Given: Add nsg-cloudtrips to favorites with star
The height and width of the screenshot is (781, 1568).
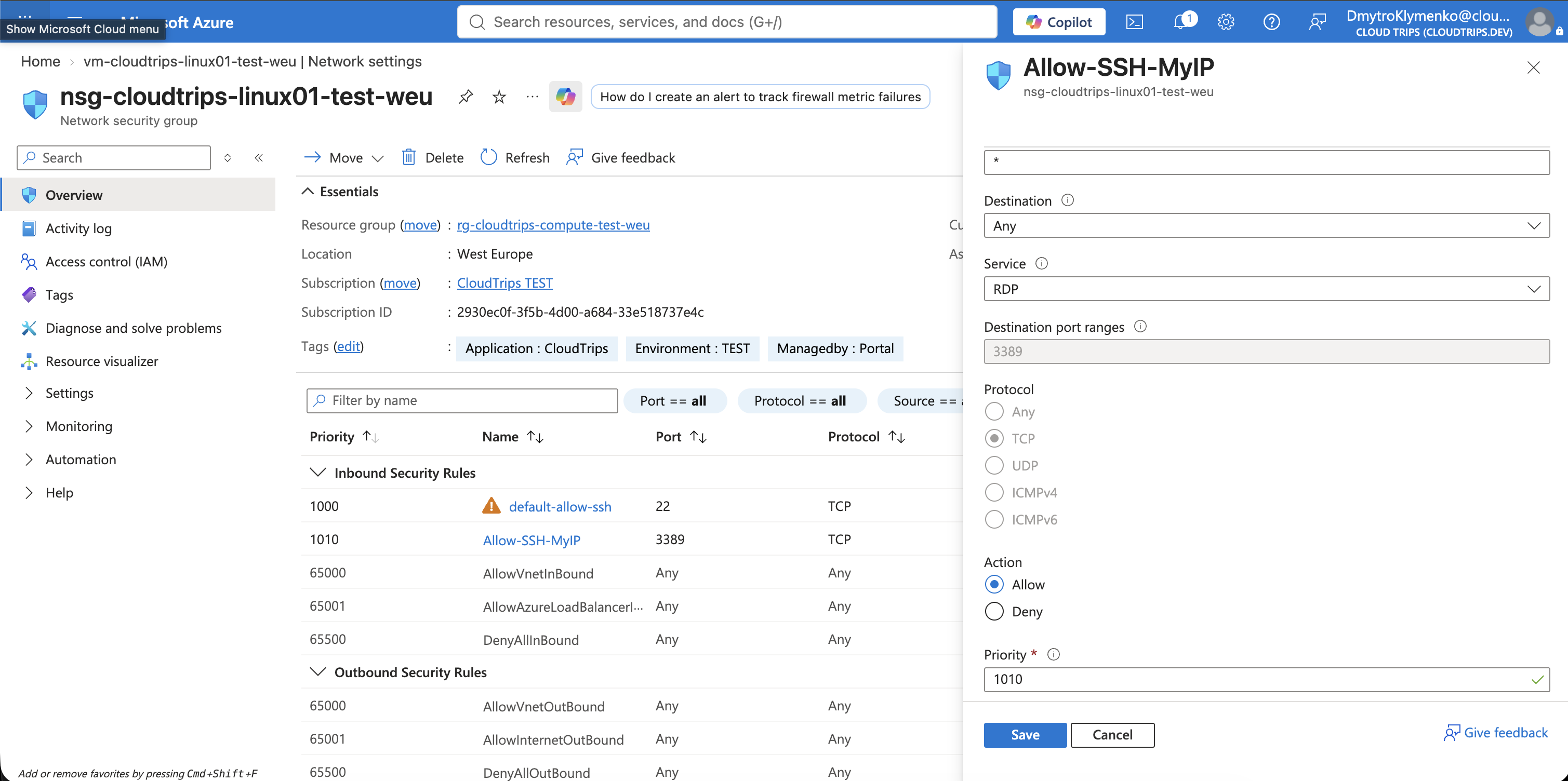Looking at the screenshot, I should (499, 97).
